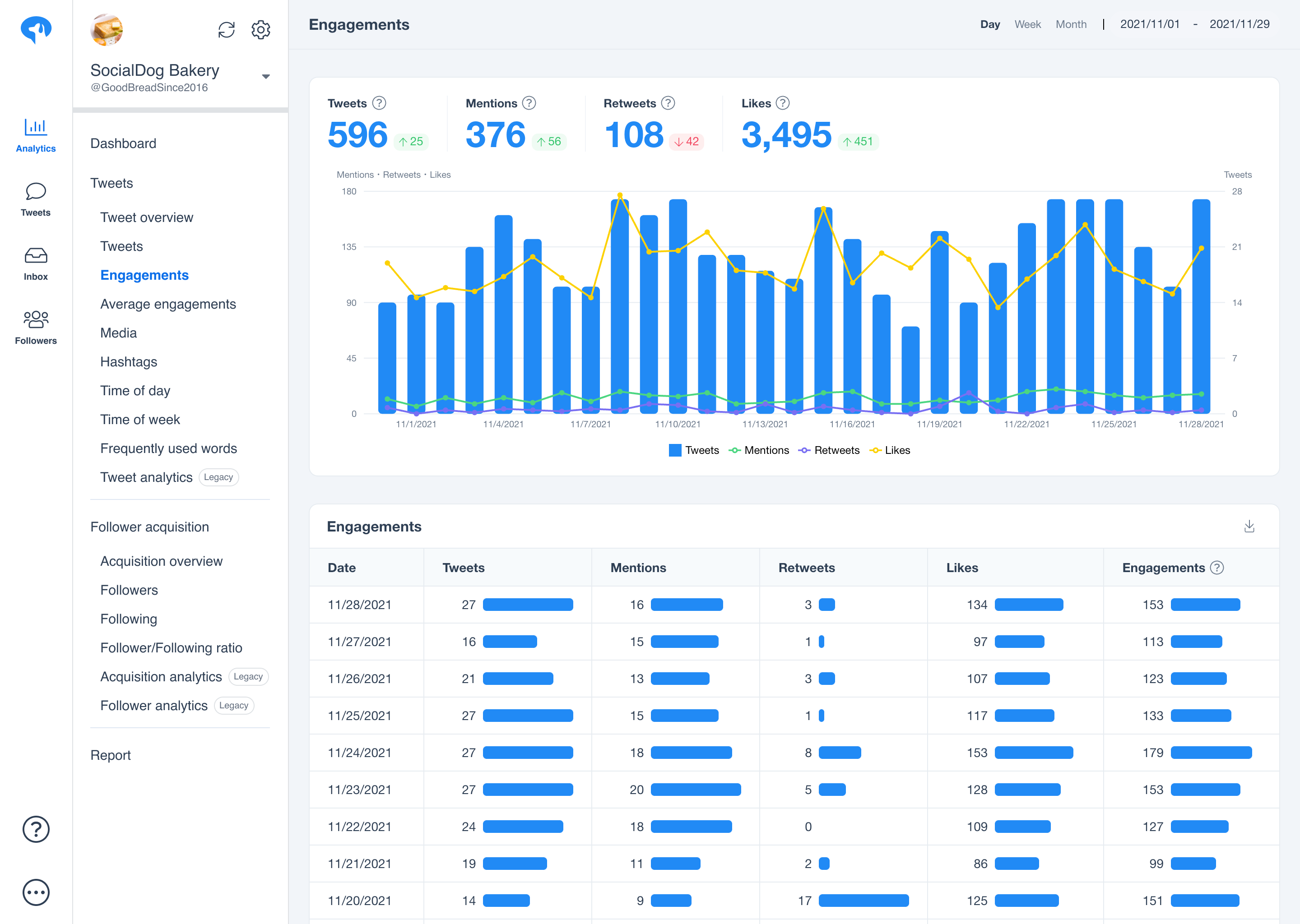
Task: Switch chart granularity to Month
Action: pos(1071,24)
